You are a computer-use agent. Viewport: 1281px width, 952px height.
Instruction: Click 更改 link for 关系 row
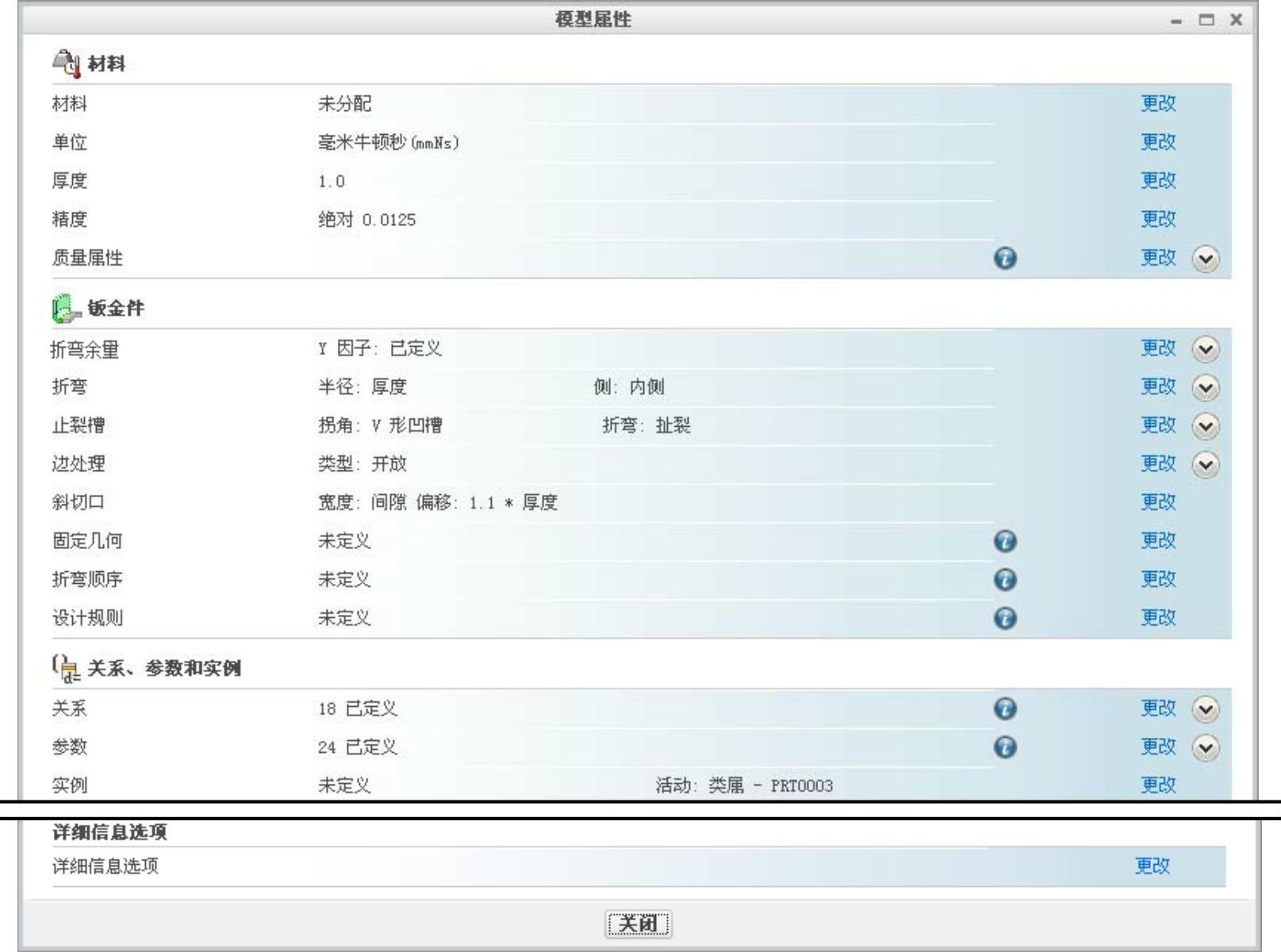click(1158, 708)
